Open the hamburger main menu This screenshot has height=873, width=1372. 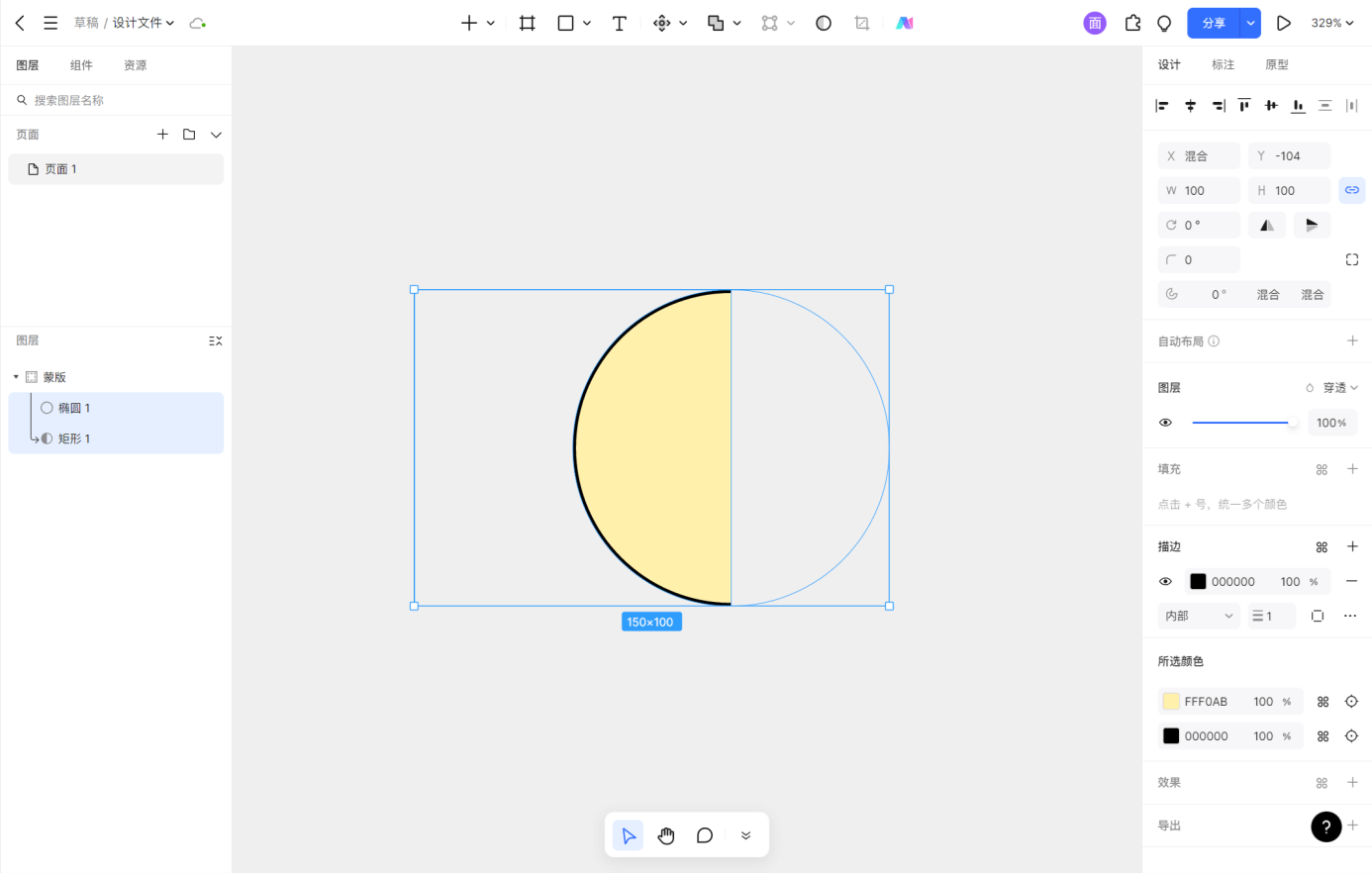point(50,23)
